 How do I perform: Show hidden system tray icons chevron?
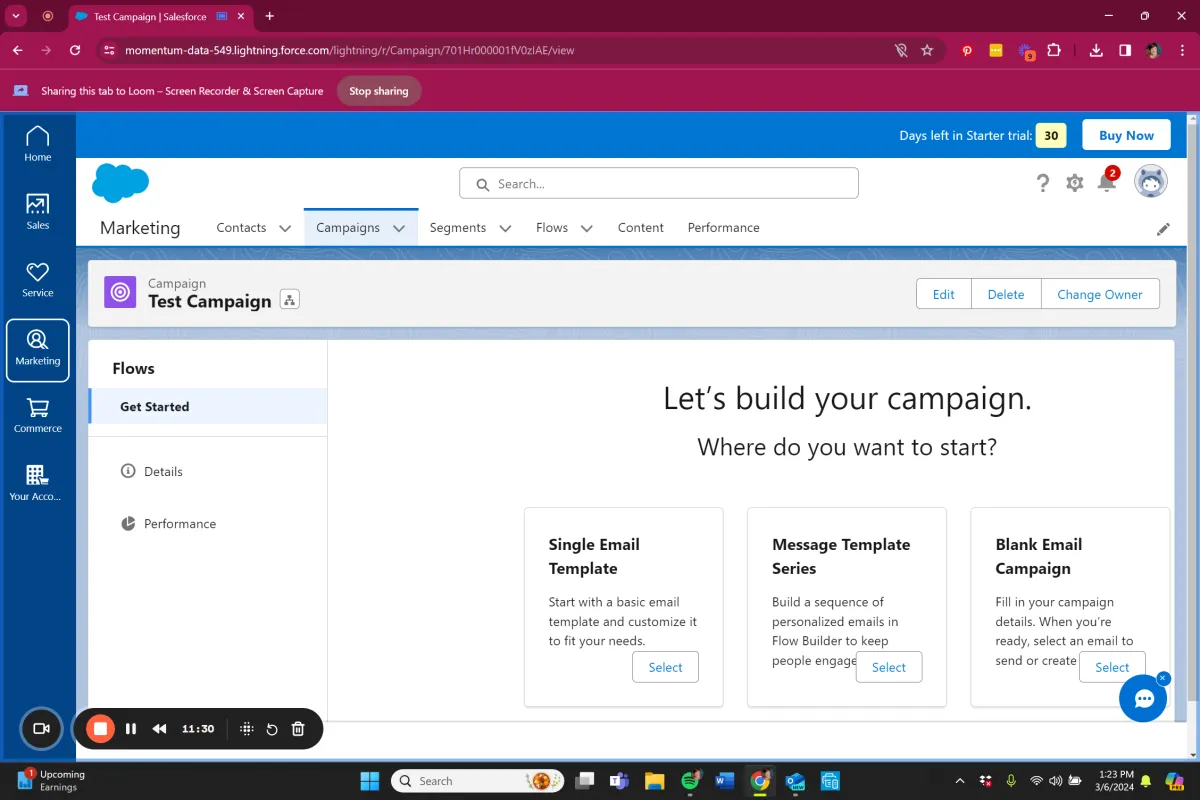(x=960, y=781)
